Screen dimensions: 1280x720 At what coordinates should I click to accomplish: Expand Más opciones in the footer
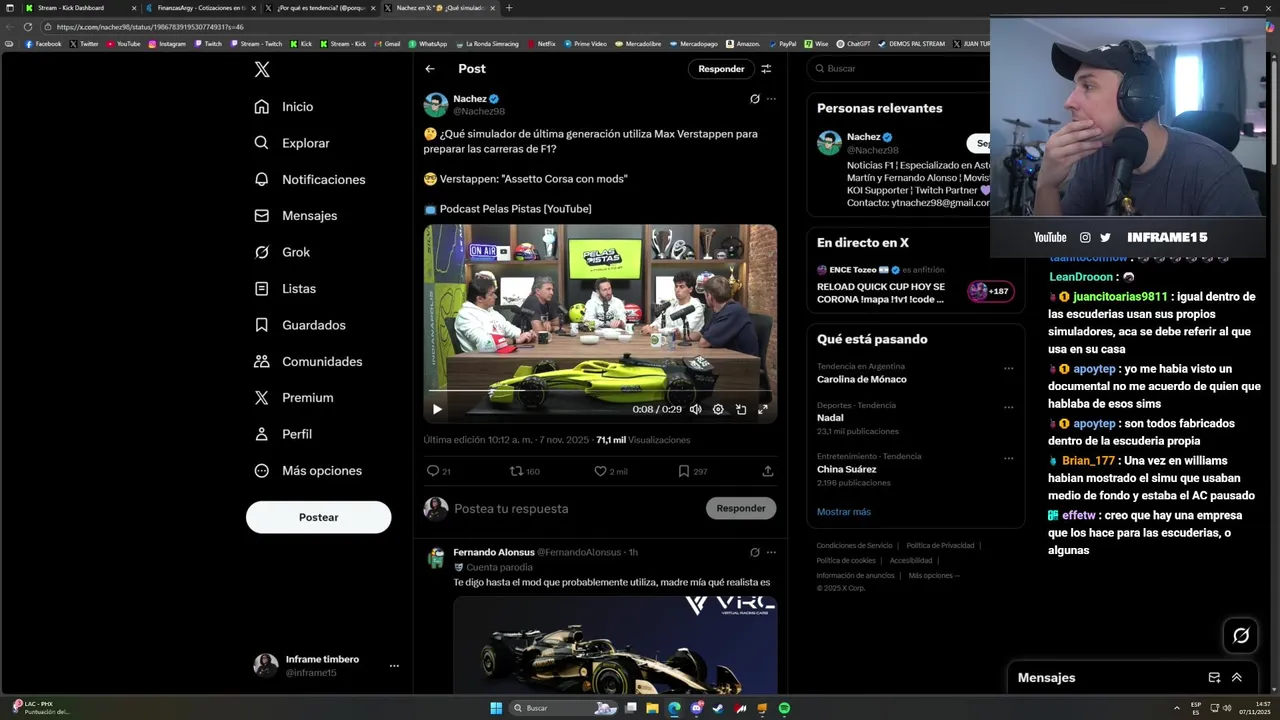click(933, 576)
